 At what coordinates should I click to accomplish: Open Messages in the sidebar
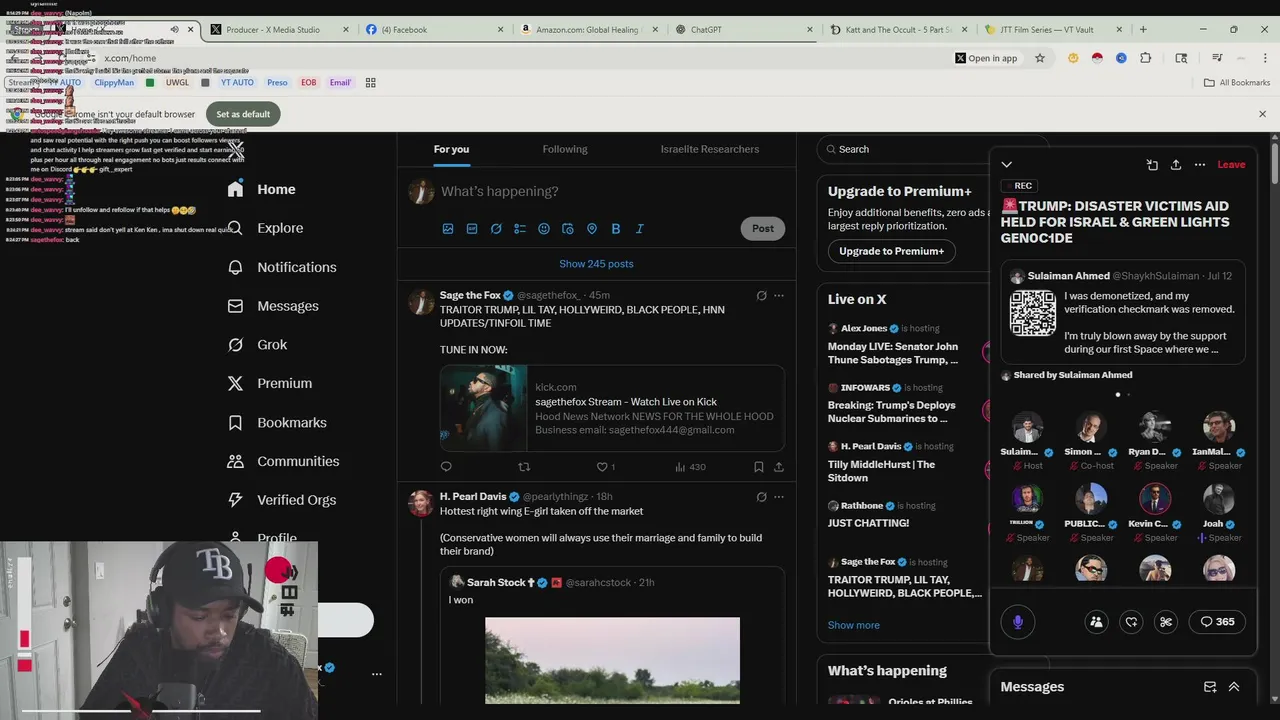click(273, 306)
